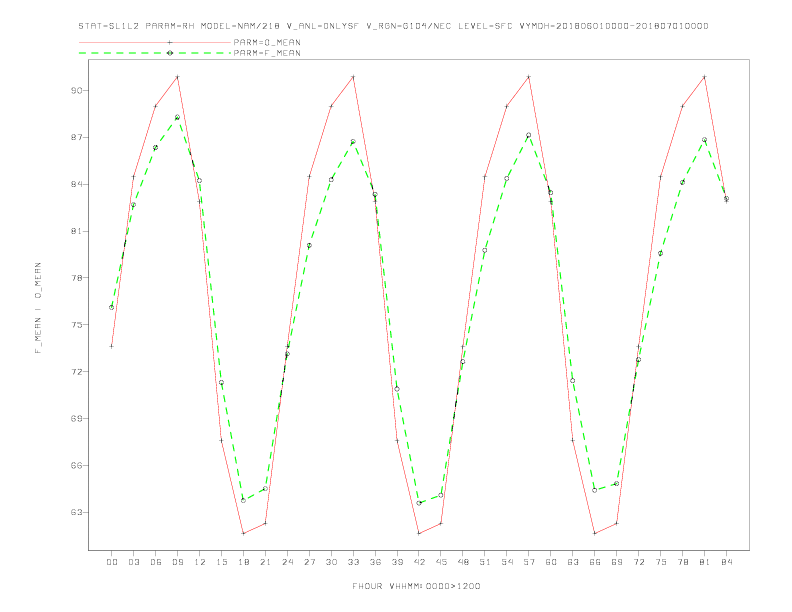Click the y-axis tick label 66
The height and width of the screenshot is (612, 792).
[76, 466]
